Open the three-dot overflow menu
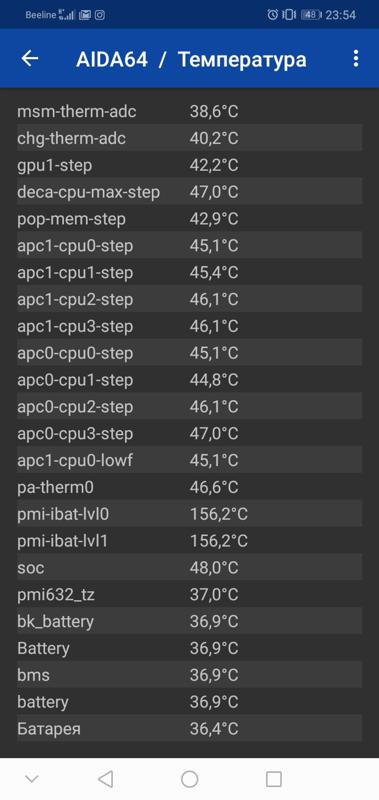Viewport: 379px width, 800px height. point(356,59)
